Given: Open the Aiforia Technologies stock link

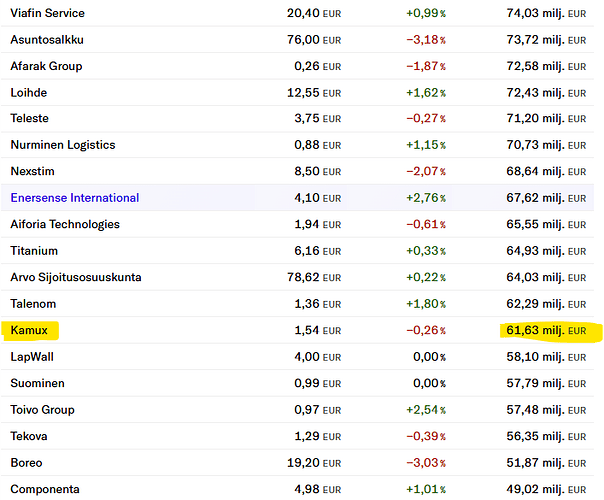Looking at the screenshot, I should [x=65, y=224].
